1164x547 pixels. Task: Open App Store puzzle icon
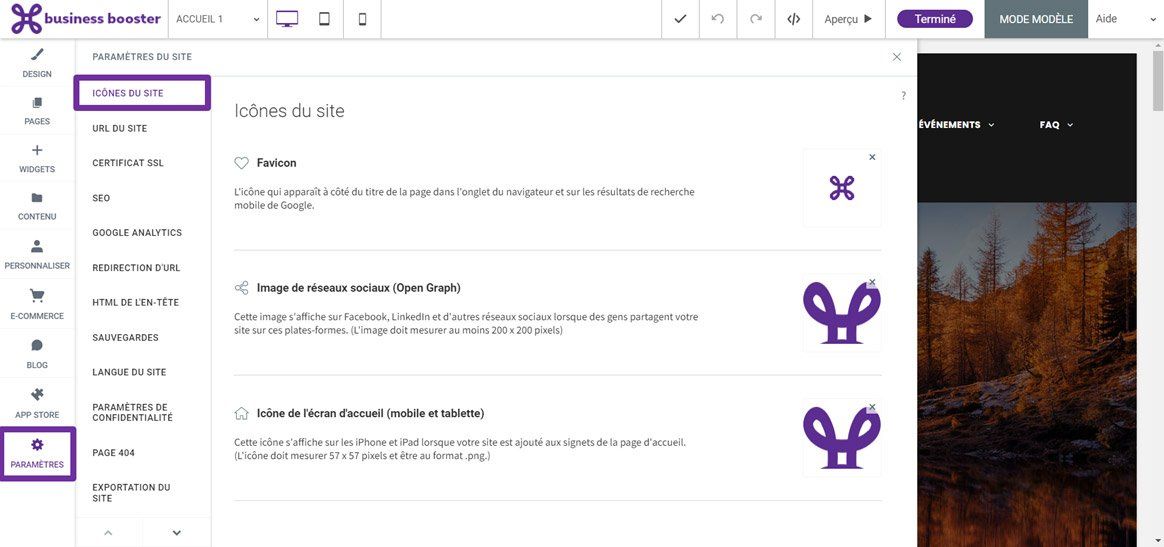[x=37, y=395]
